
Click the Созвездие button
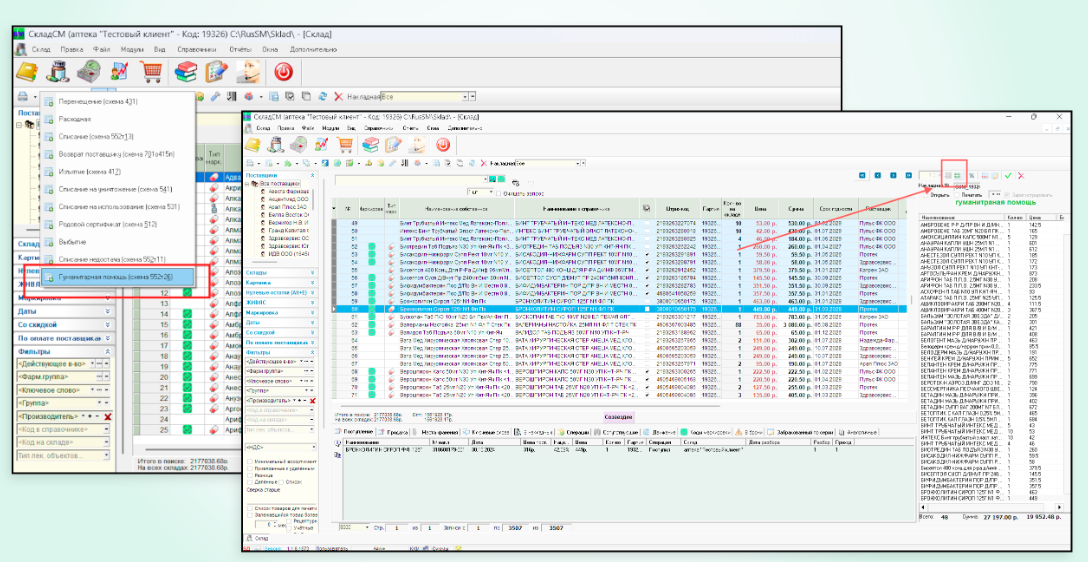click(x=620, y=415)
